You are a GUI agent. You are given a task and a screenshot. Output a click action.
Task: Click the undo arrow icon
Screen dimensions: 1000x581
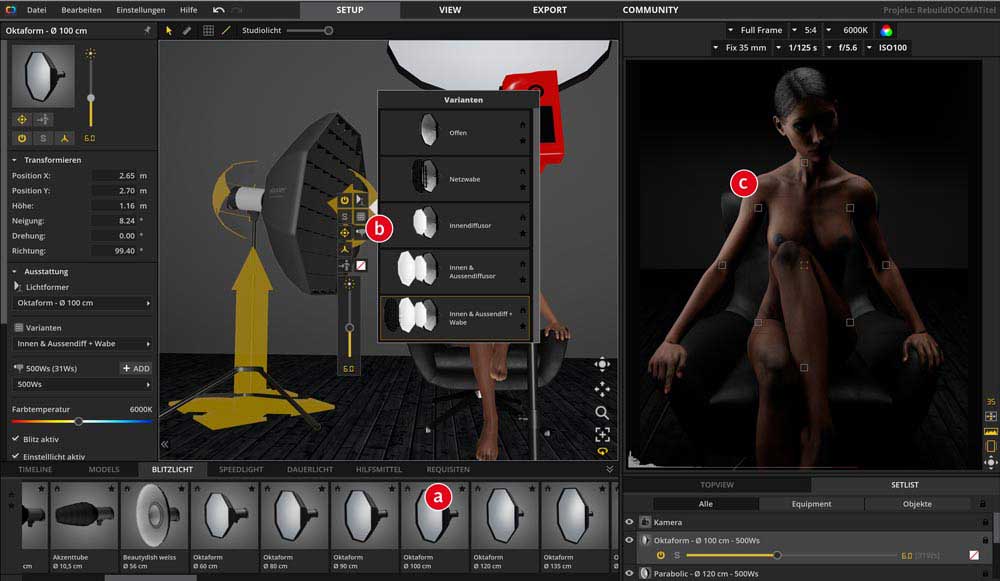(218, 10)
